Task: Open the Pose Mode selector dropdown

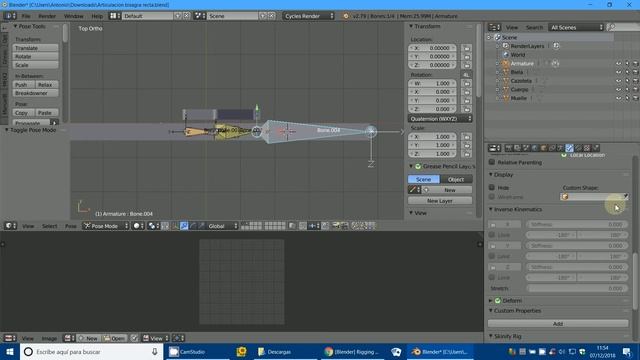Action: (x=106, y=226)
